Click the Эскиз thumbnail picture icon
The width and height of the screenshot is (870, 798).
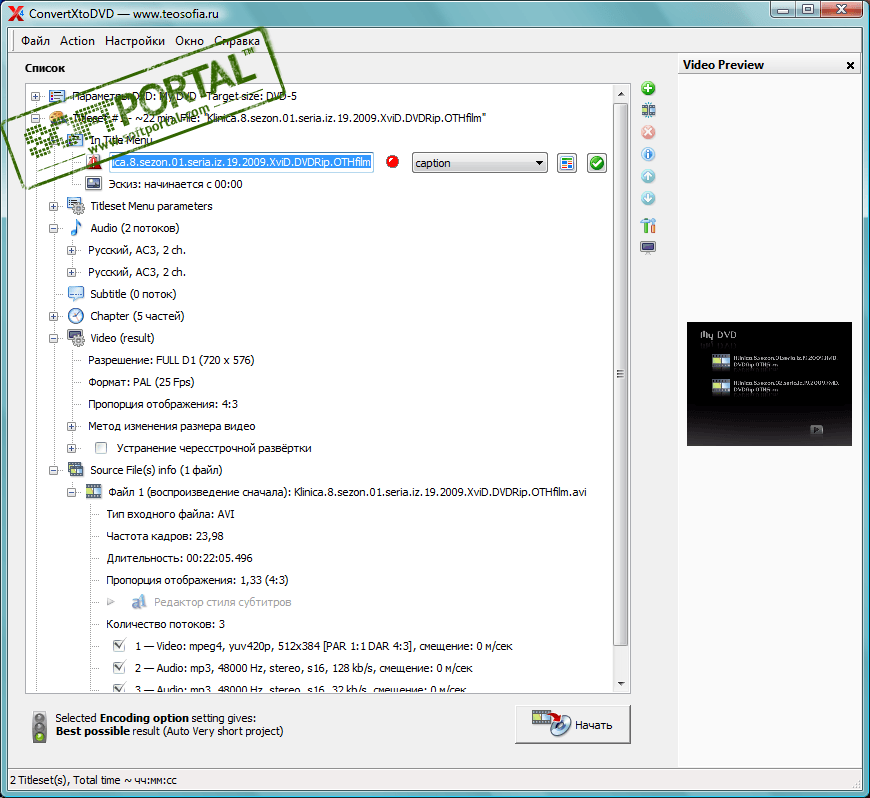(x=93, y=184)
